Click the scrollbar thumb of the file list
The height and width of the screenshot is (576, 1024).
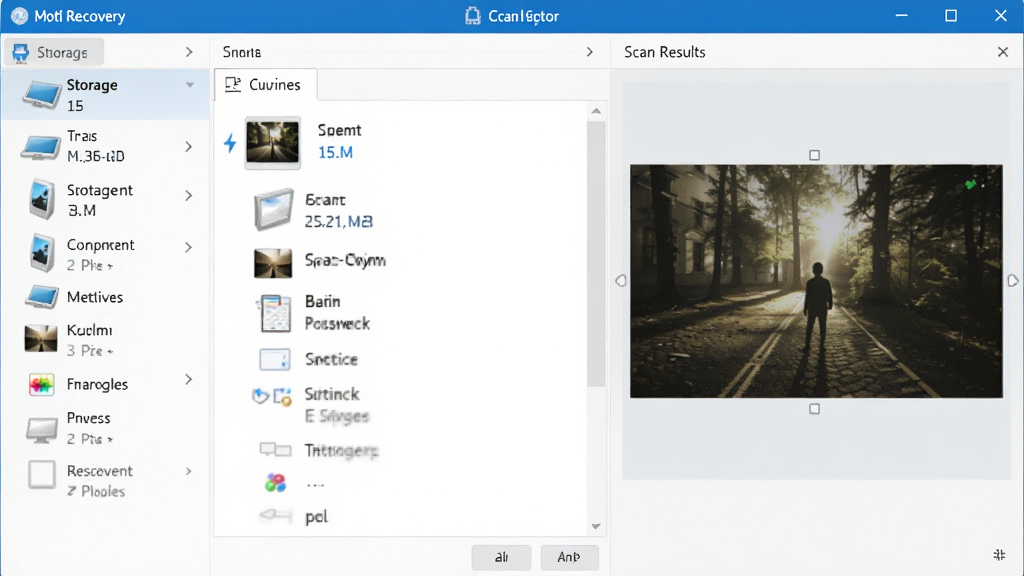click(x=596, y=254)
